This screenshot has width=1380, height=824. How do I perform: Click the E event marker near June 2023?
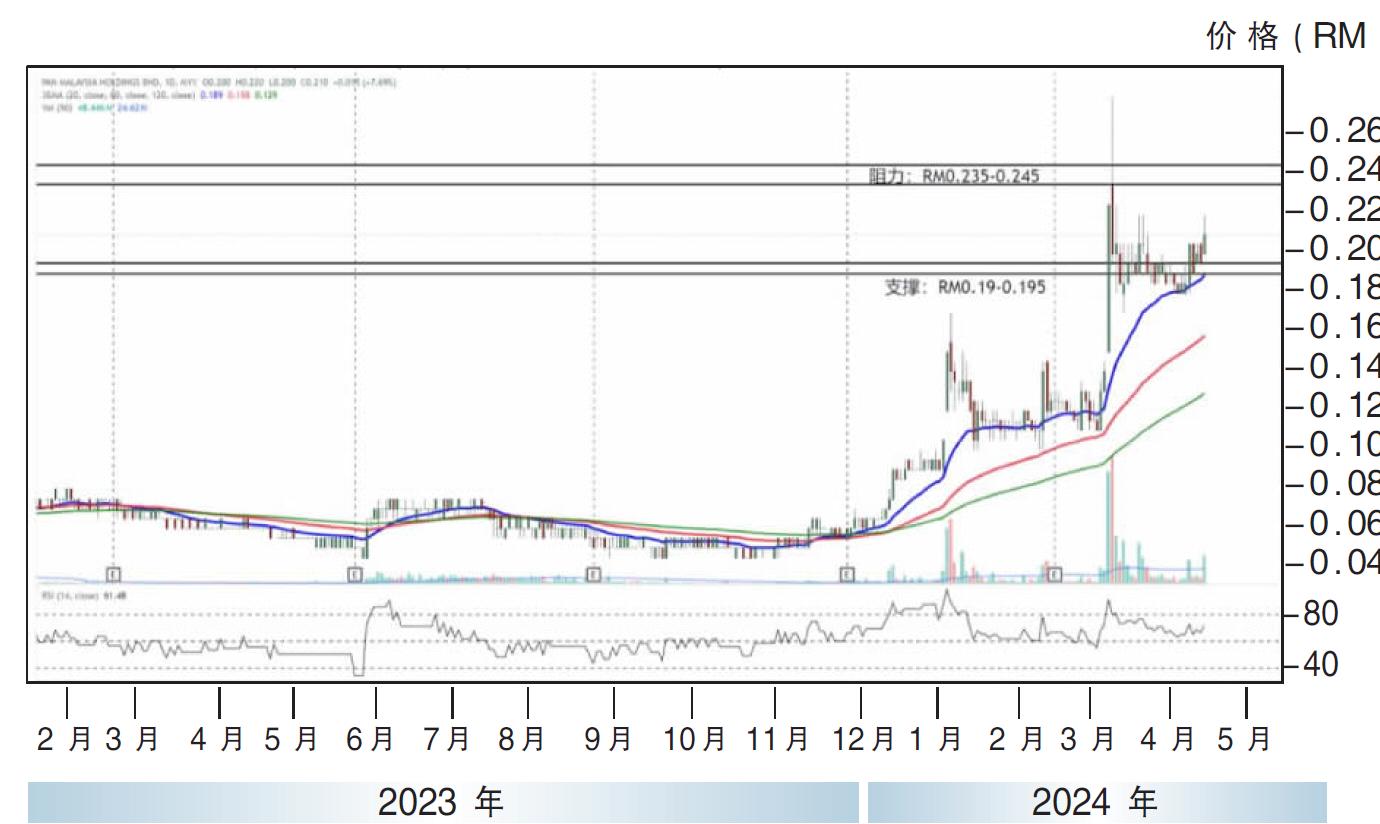(354, 574)
